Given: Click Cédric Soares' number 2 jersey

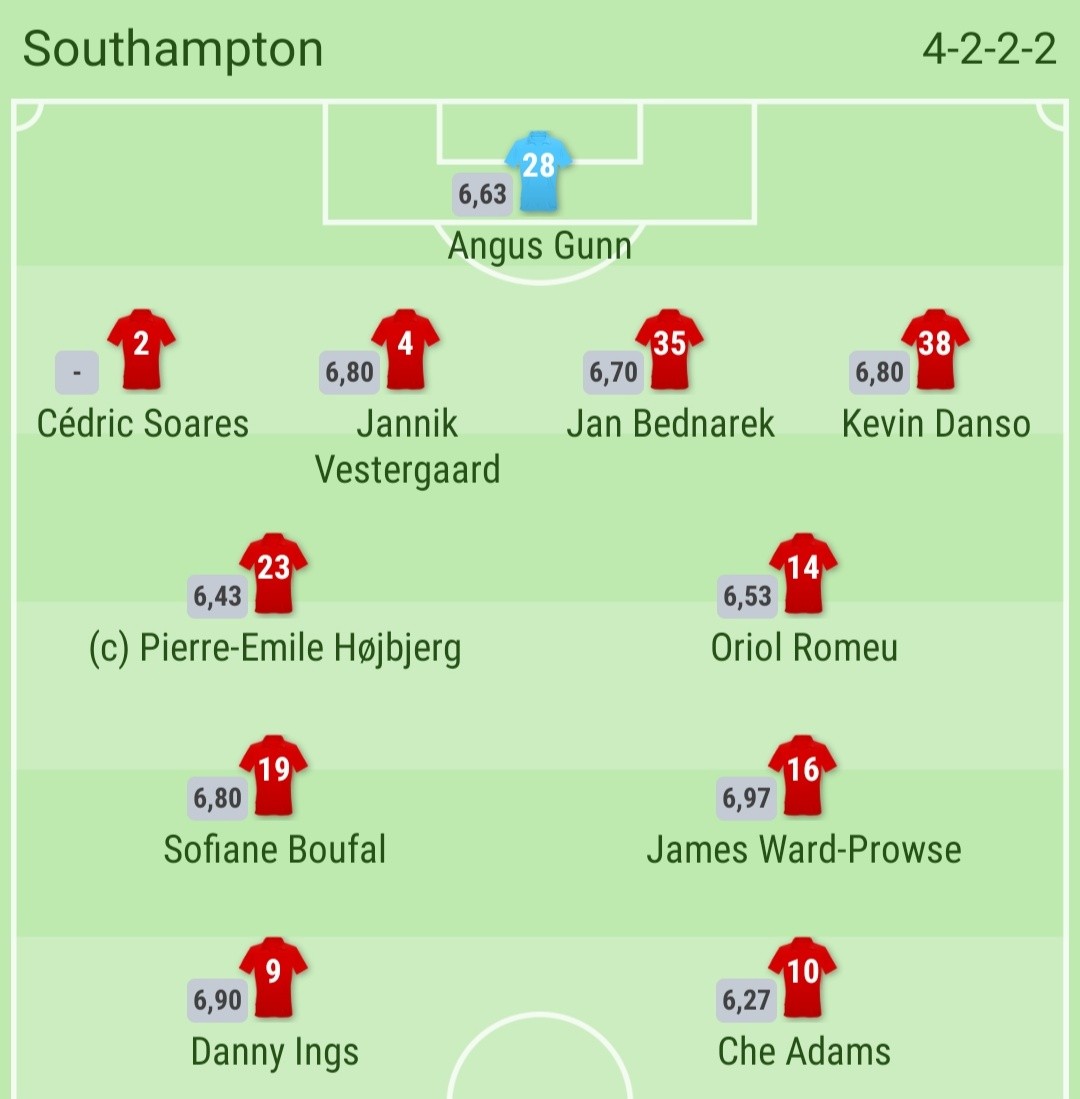Looking at the screenshot, I should 140,350.
